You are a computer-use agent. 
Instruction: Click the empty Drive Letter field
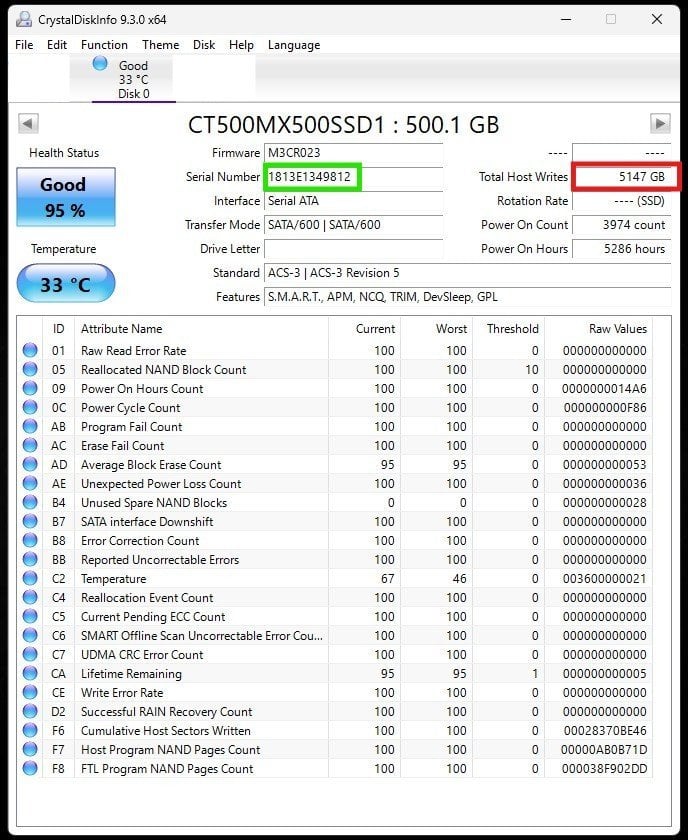[354, 249]
